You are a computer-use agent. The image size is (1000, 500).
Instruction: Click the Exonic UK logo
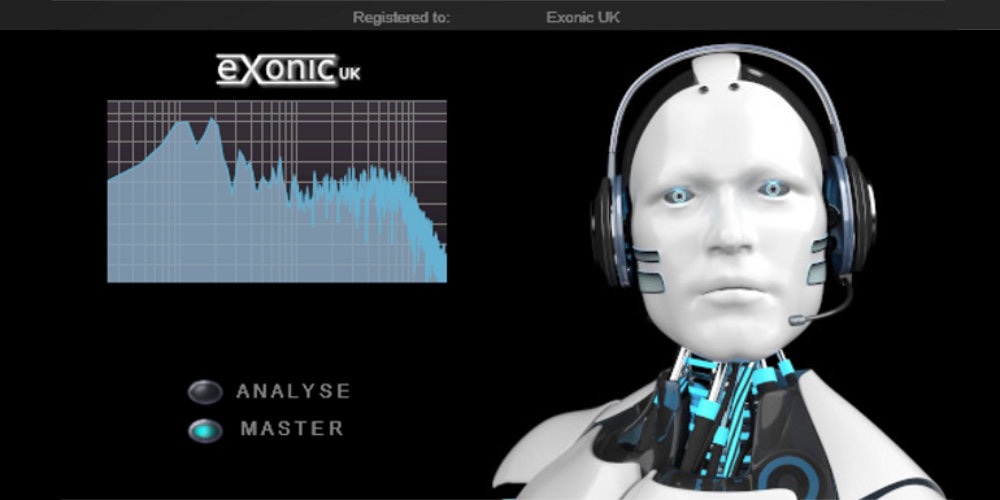click(288, 70)
